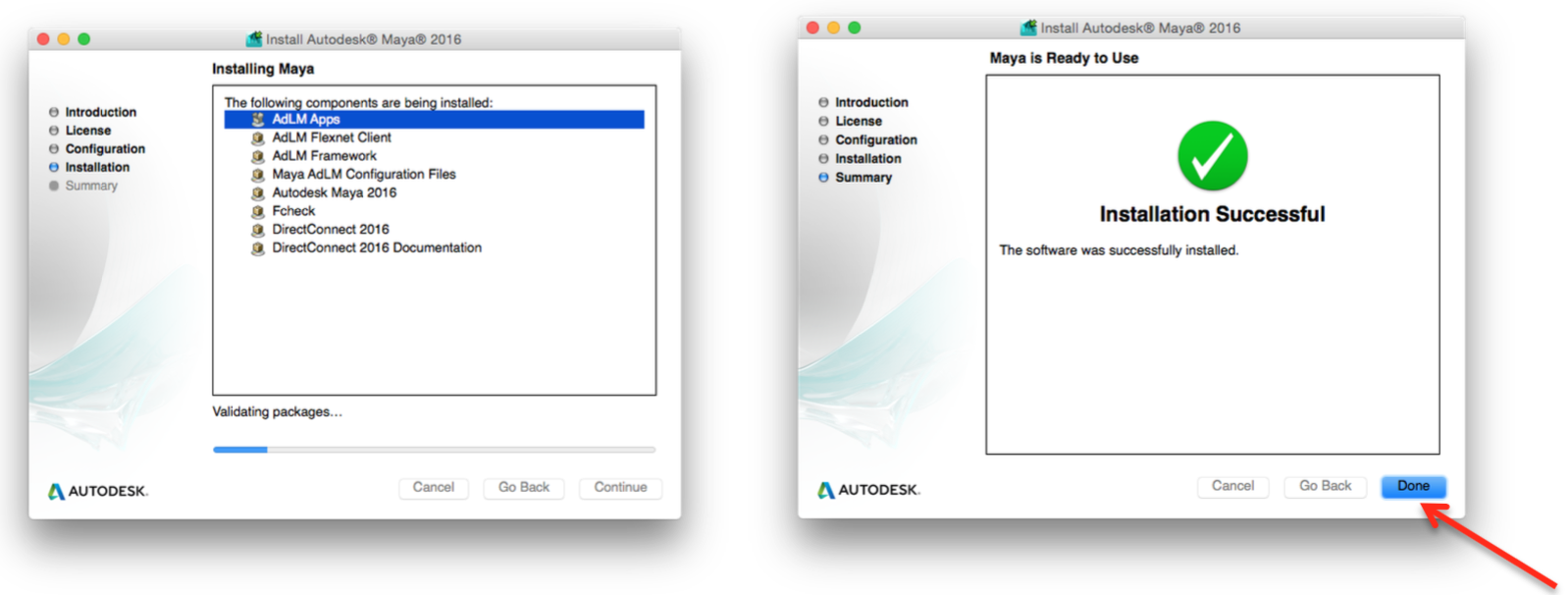Select the Fcheck row
This screenshot has height=595, width=1568.
435,211
